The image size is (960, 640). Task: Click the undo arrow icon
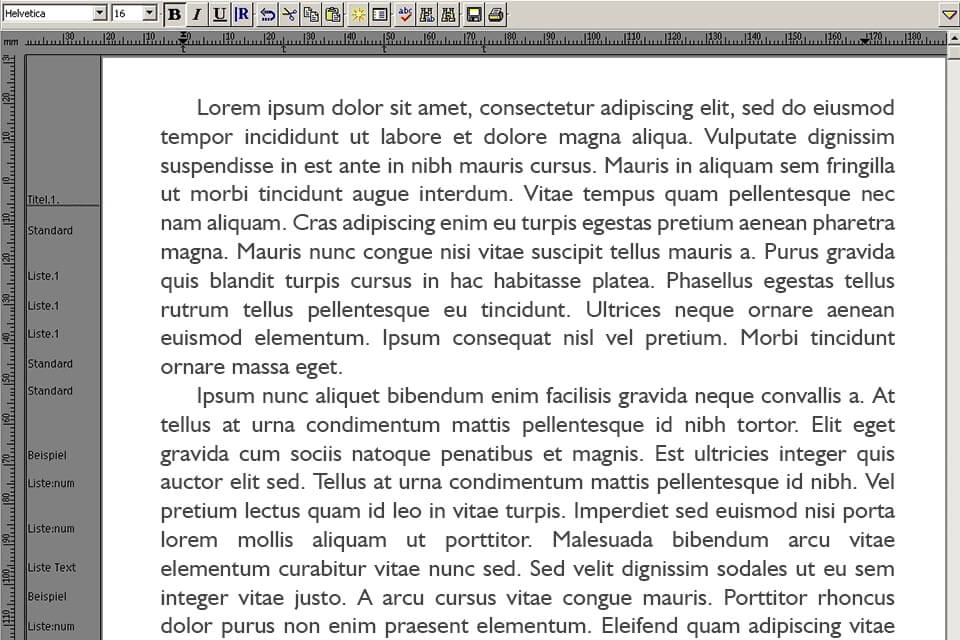point(268,14)
